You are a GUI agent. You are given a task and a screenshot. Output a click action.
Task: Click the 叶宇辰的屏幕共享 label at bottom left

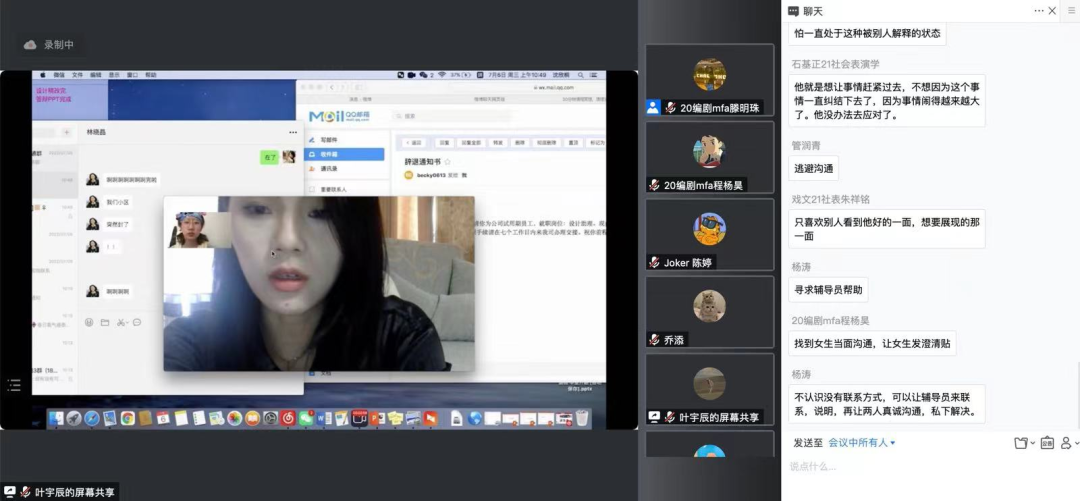[59, 492]
